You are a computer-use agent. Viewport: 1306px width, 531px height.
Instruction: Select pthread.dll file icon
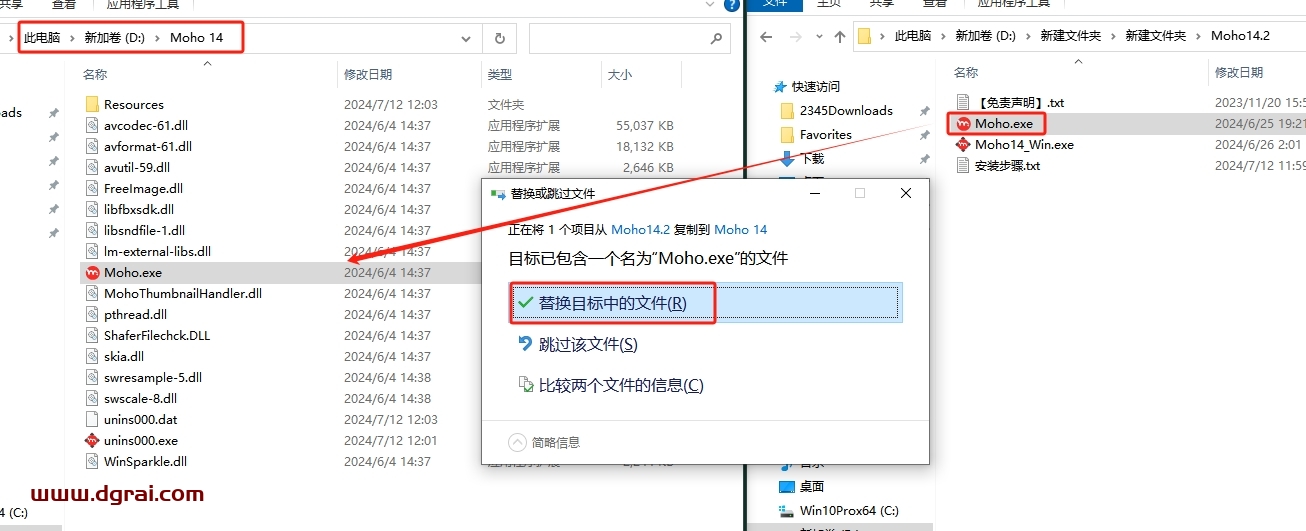coord(92,314)
